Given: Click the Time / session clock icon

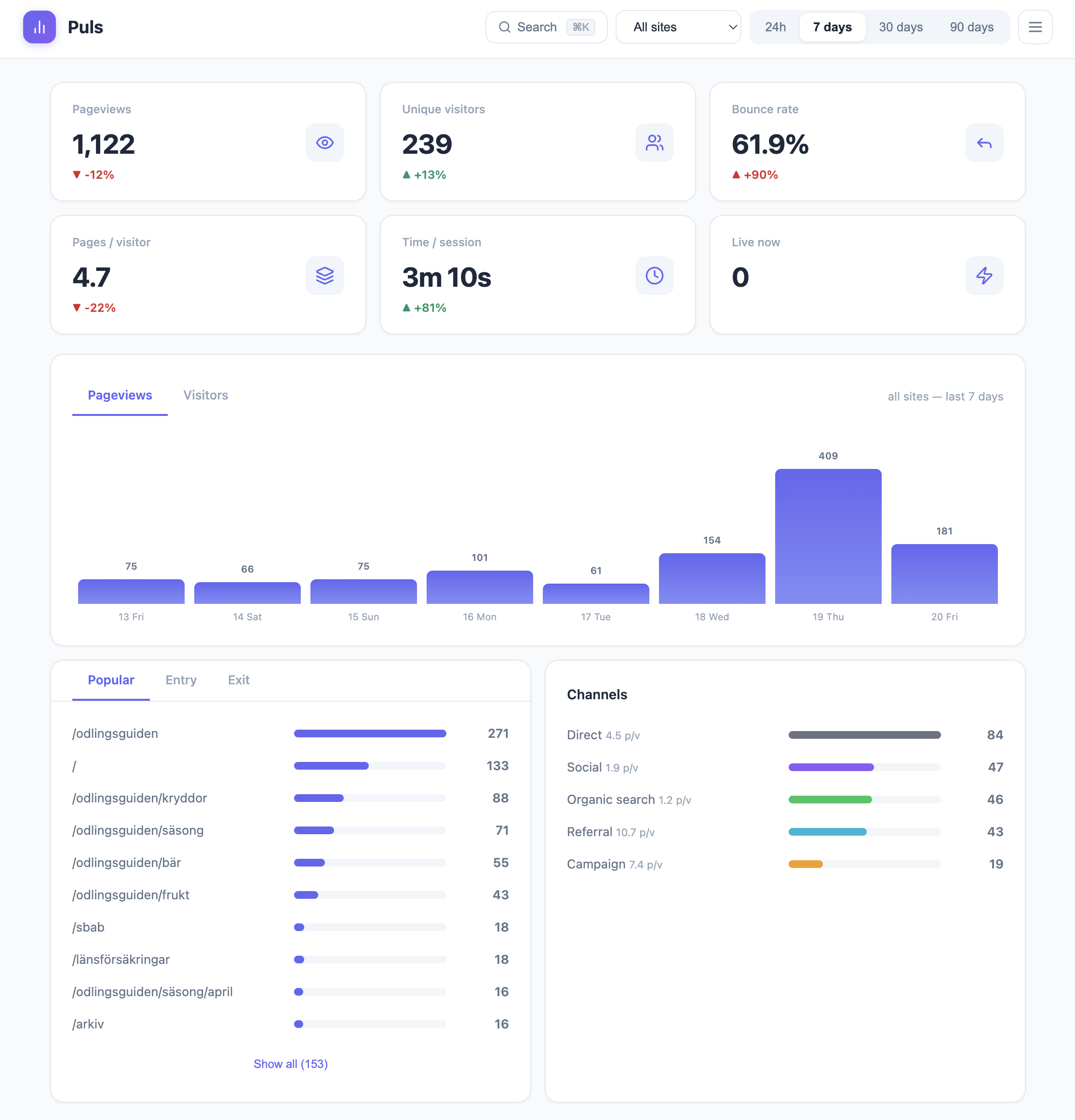Looking at the screenshot, I should pyautogui.click(x=654, y=276).
